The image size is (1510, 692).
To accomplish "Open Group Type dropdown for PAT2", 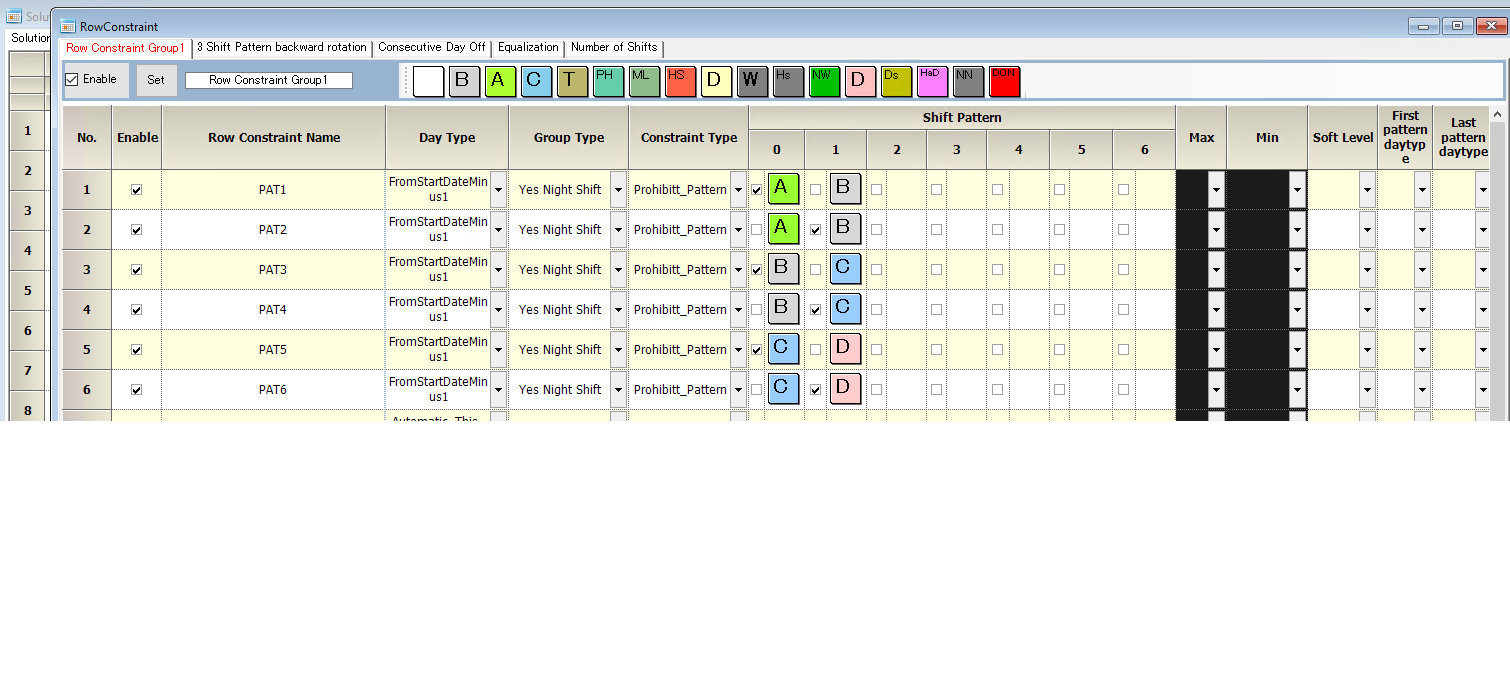I will pyautogui.click(x=618, y=229).
